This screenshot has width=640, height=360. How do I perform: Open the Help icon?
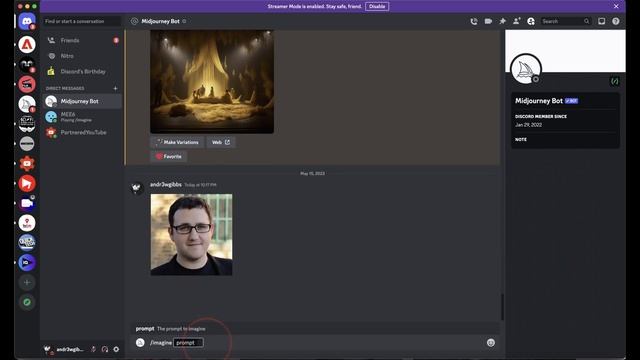(616, 21)
